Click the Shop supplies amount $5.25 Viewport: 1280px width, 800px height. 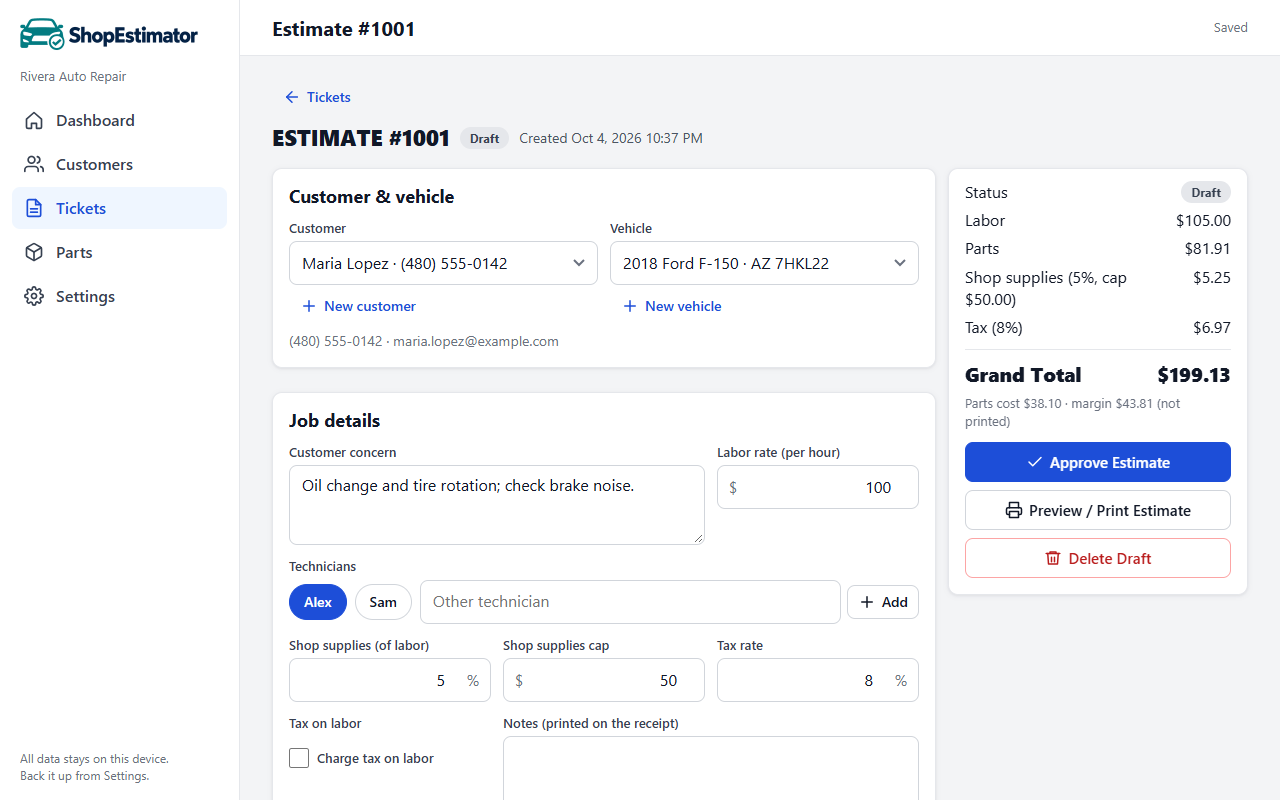(1212, 278)
